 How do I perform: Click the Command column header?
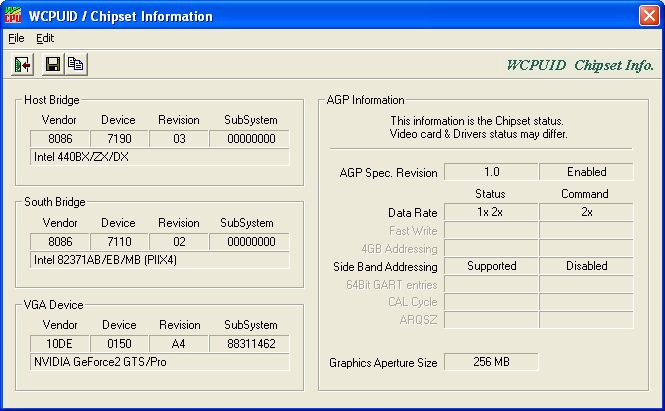click(584, 194)
